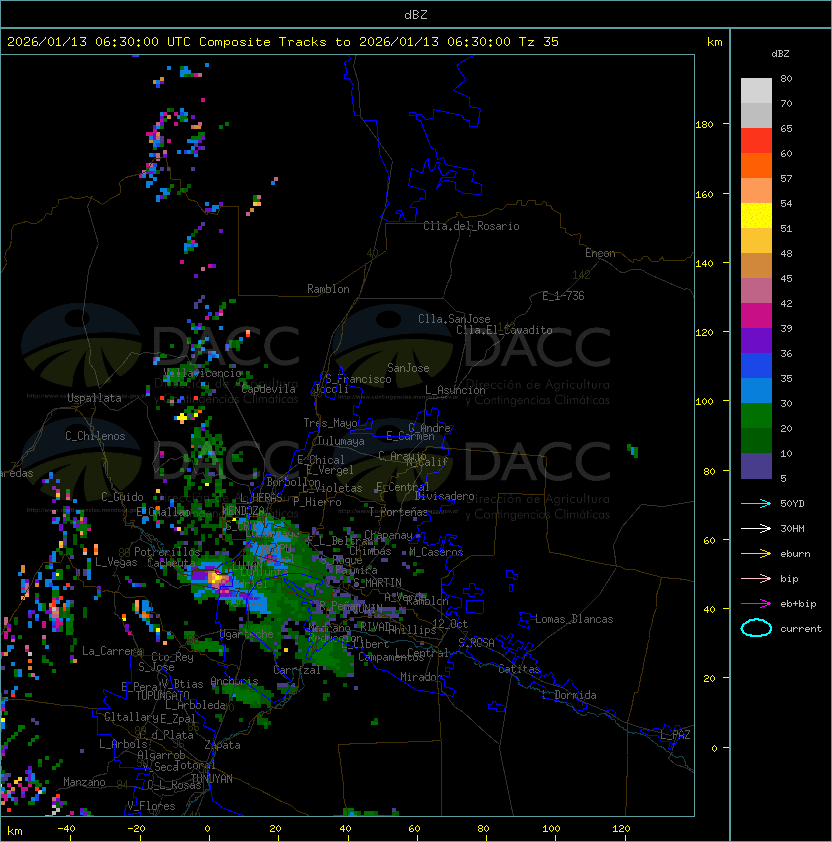The height and width of the screenshot is (842, 832).
Task: Click the Uspallata place label
Action: pos(94,398)
